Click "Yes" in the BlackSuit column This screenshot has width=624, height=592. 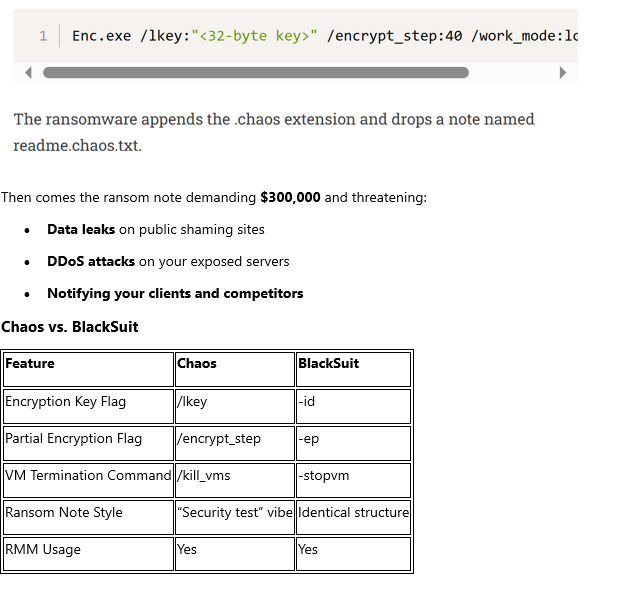pos(353,554)
